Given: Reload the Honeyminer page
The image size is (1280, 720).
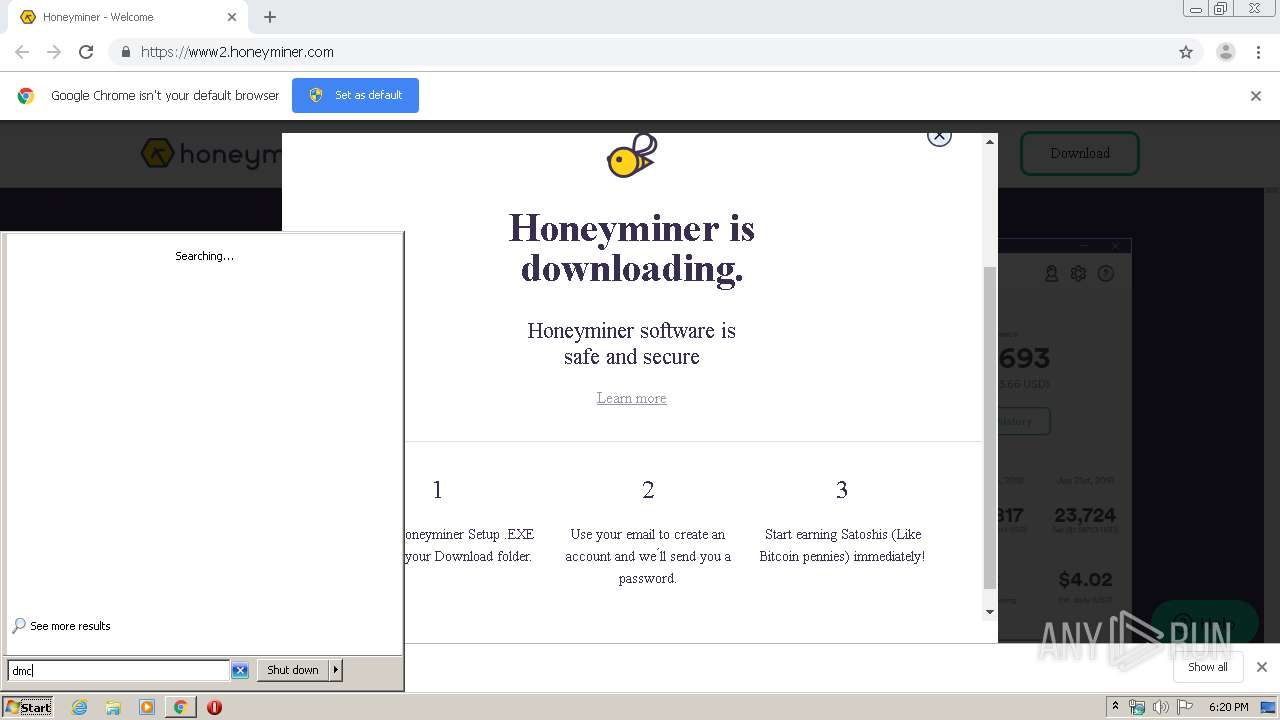Looking at the screenshot, I should click(86, 52).
